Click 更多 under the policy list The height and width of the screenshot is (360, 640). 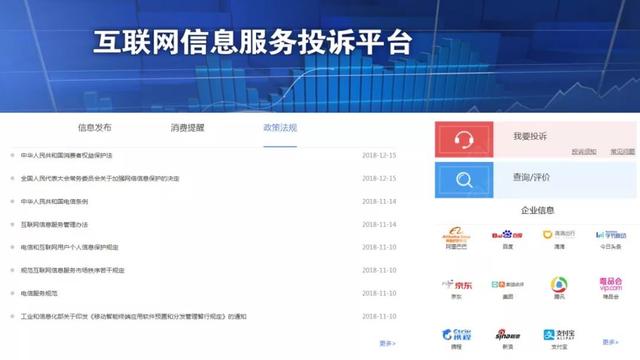[x=387, y=343]
